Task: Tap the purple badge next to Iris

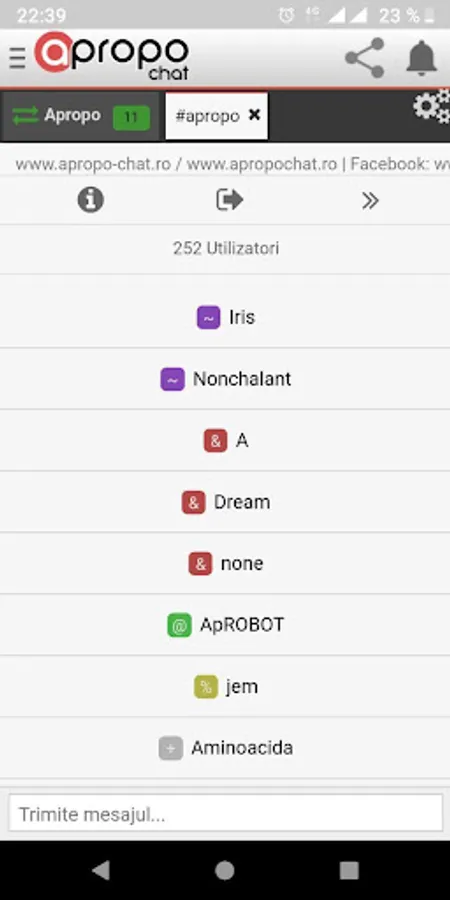Action: click(x=208, y=317)
